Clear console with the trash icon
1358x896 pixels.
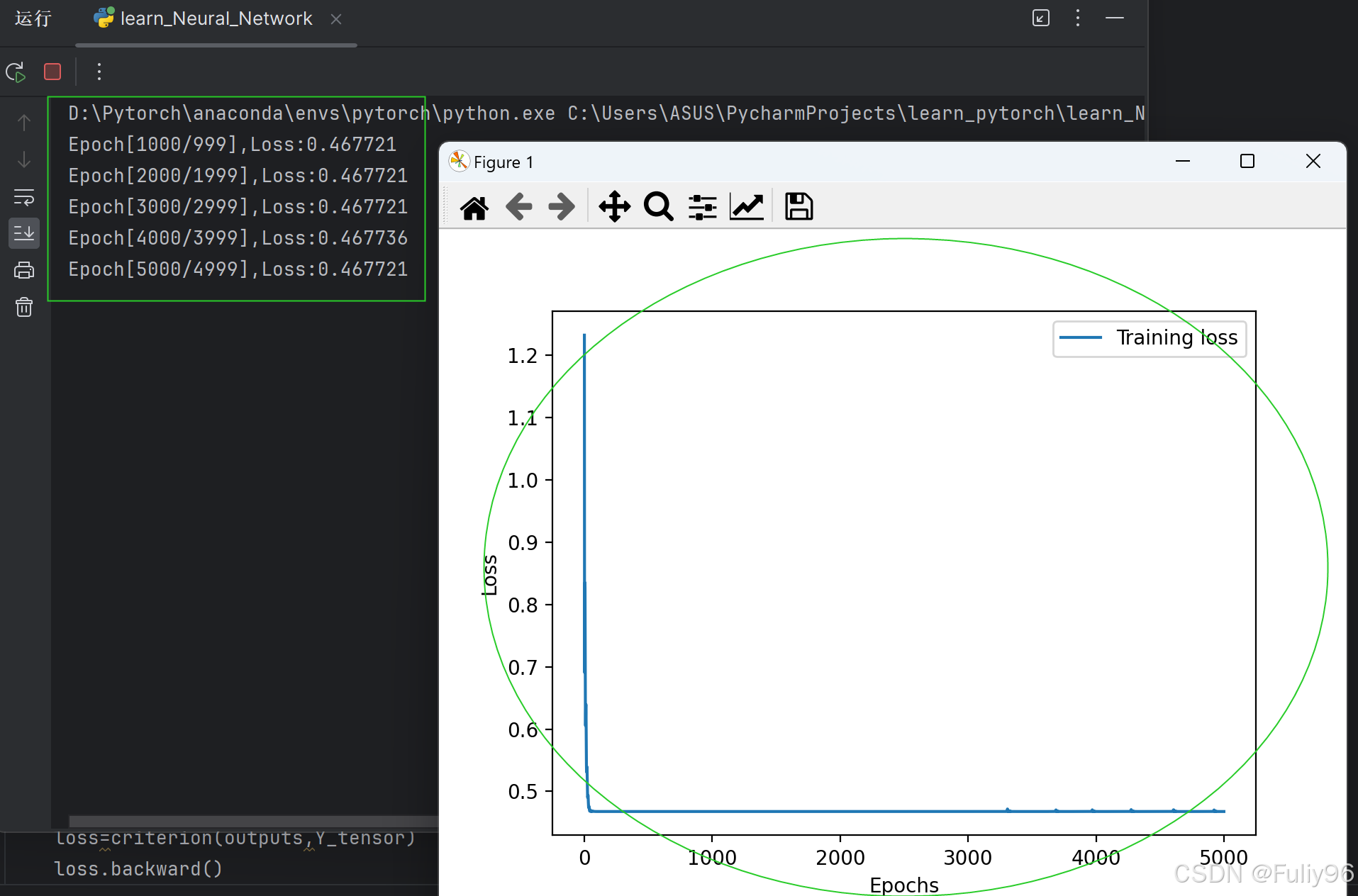click(24, 307)
